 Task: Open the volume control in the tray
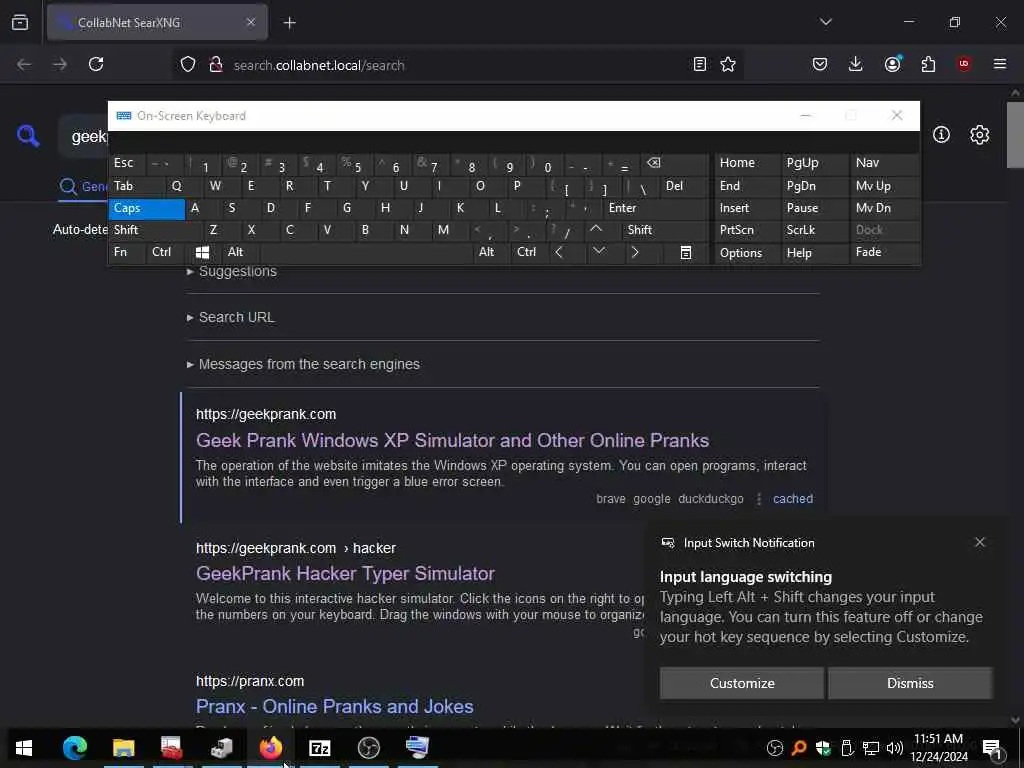pos(895,748)
